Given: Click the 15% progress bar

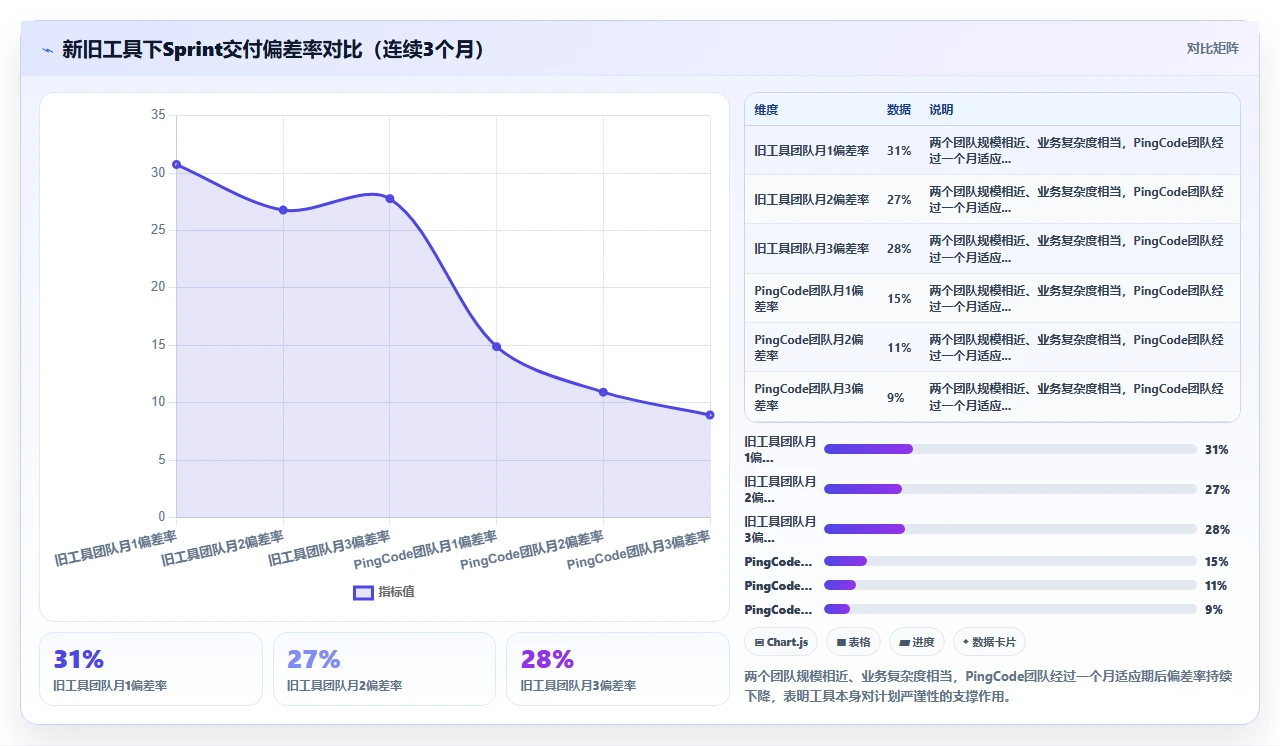Looking at the screenshot, I should (1010, 561).
